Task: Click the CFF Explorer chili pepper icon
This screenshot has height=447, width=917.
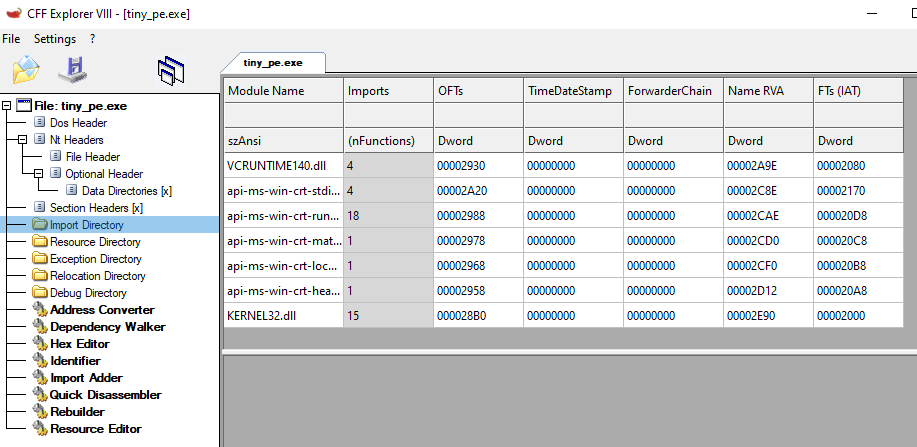Action: [x=13, y=13]
